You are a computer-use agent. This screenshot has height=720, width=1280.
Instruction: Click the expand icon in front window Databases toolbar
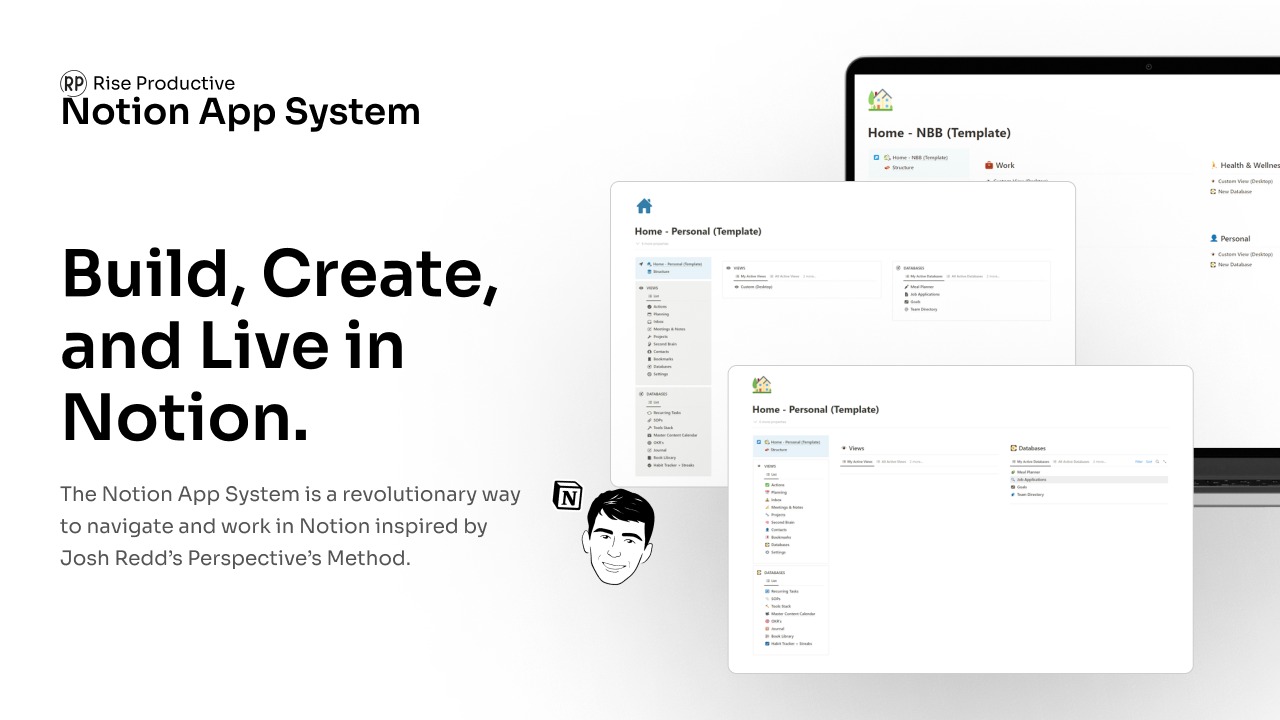(x=1165, y=462)
